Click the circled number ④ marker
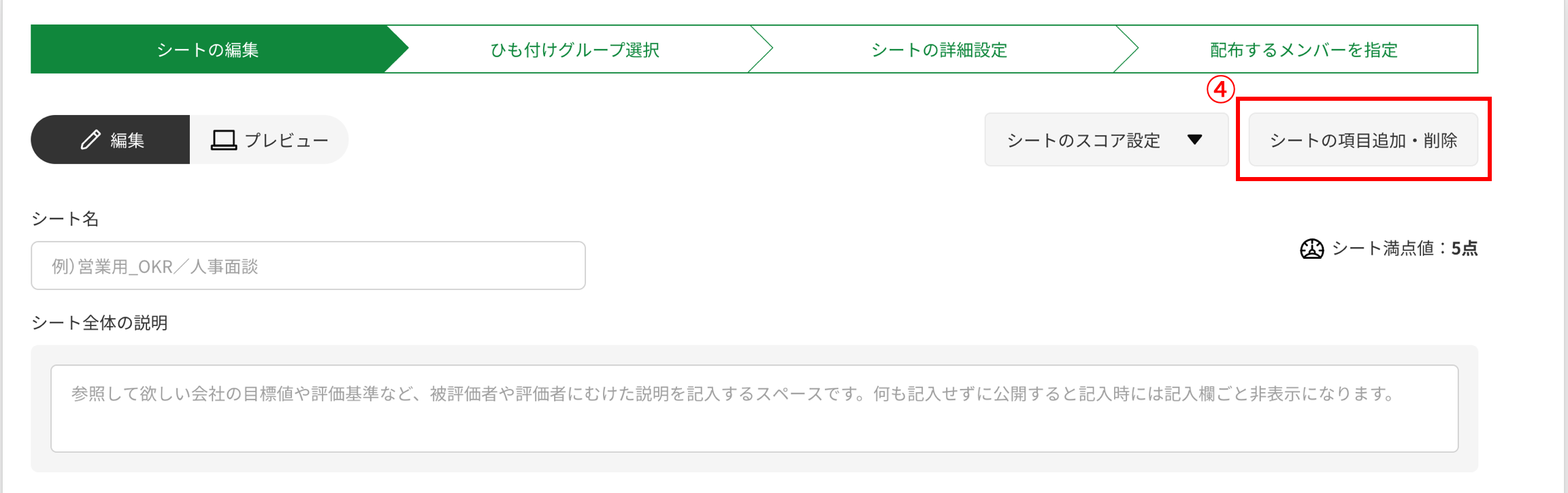Viewport: 1568px width, 493px height. pos(1220,89)
